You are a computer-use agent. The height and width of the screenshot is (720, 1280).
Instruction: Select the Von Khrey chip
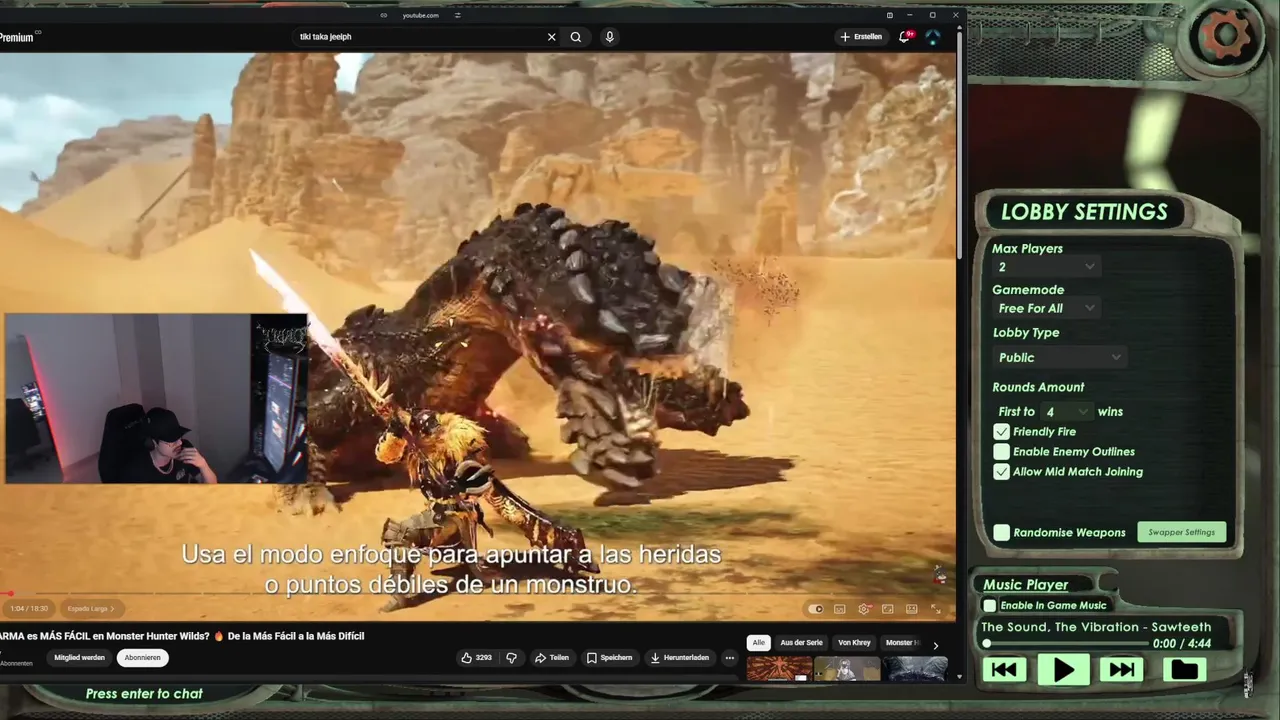point(854,643)
